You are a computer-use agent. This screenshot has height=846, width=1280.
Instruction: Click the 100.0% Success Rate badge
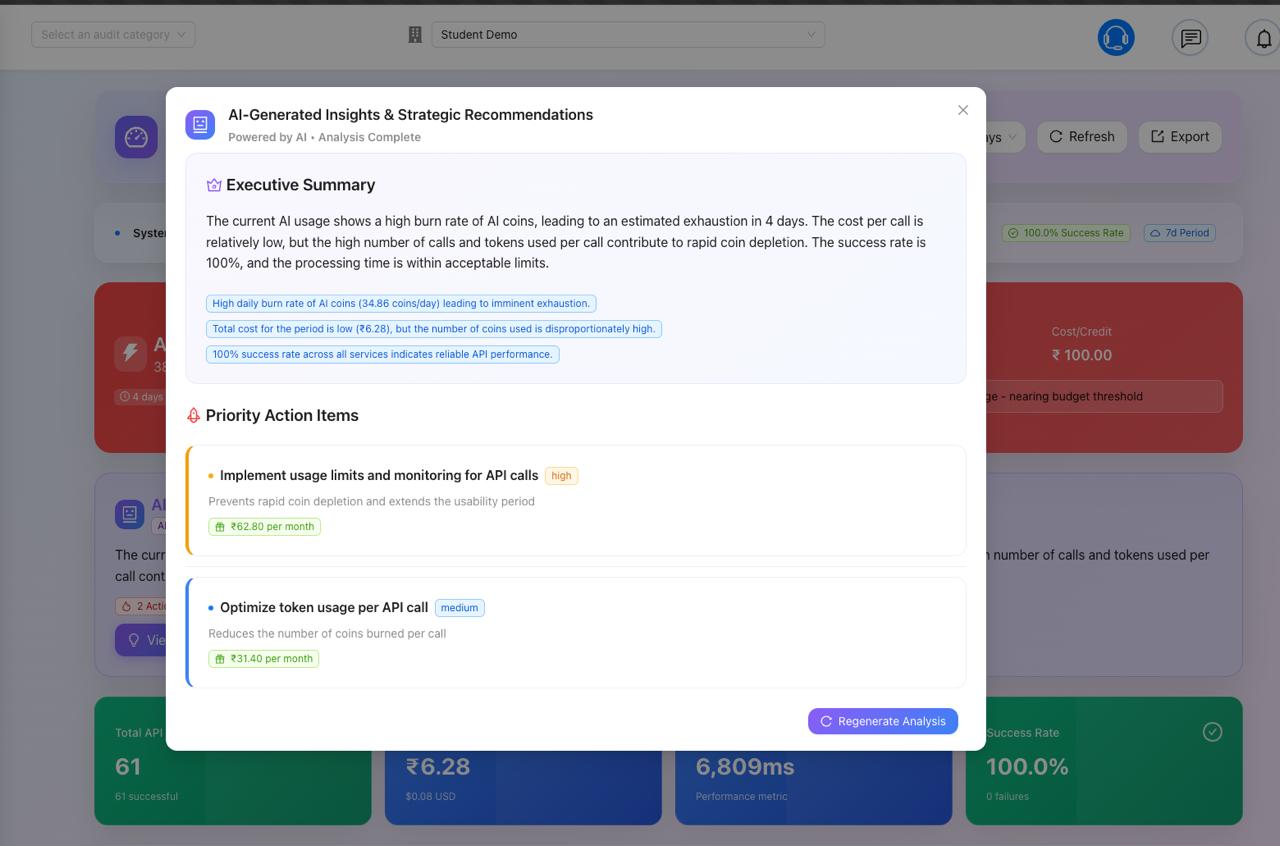coord(1065,233)
